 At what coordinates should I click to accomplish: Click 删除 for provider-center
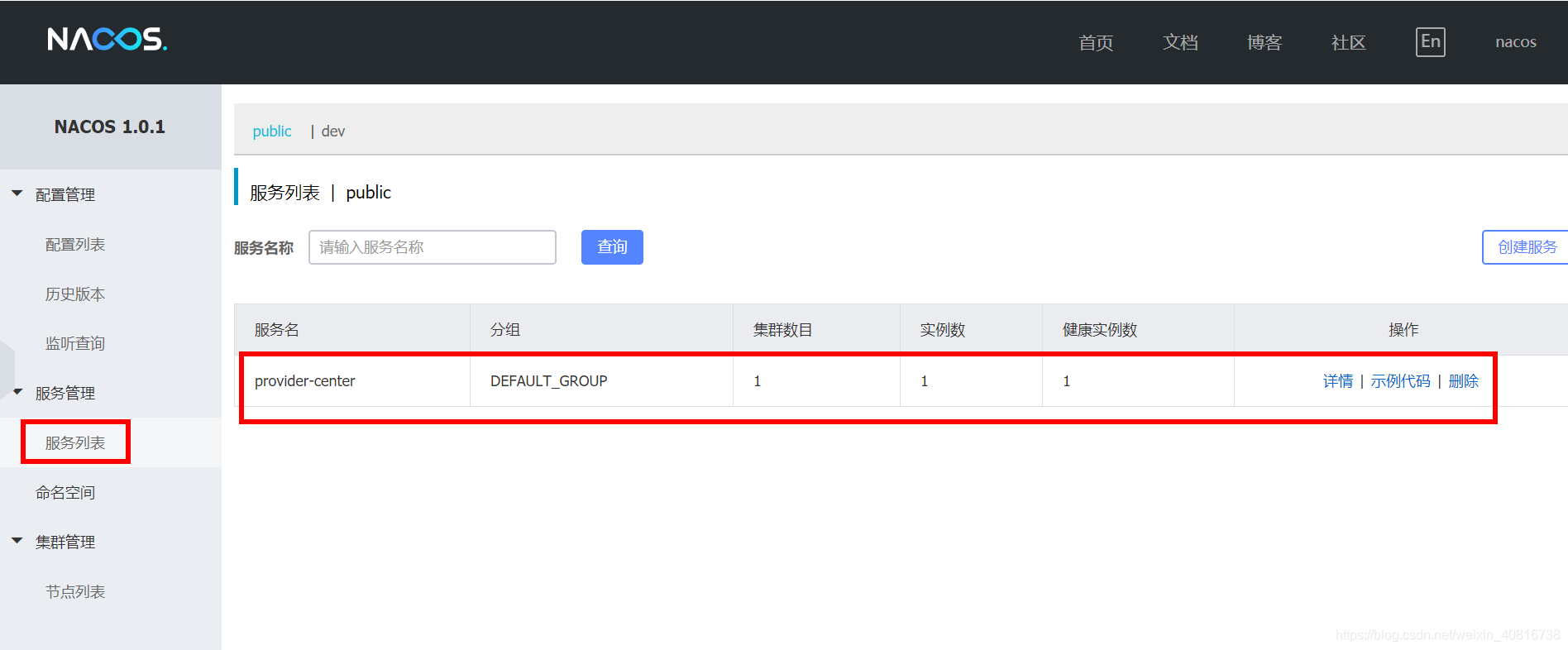tap(1464, 381)
